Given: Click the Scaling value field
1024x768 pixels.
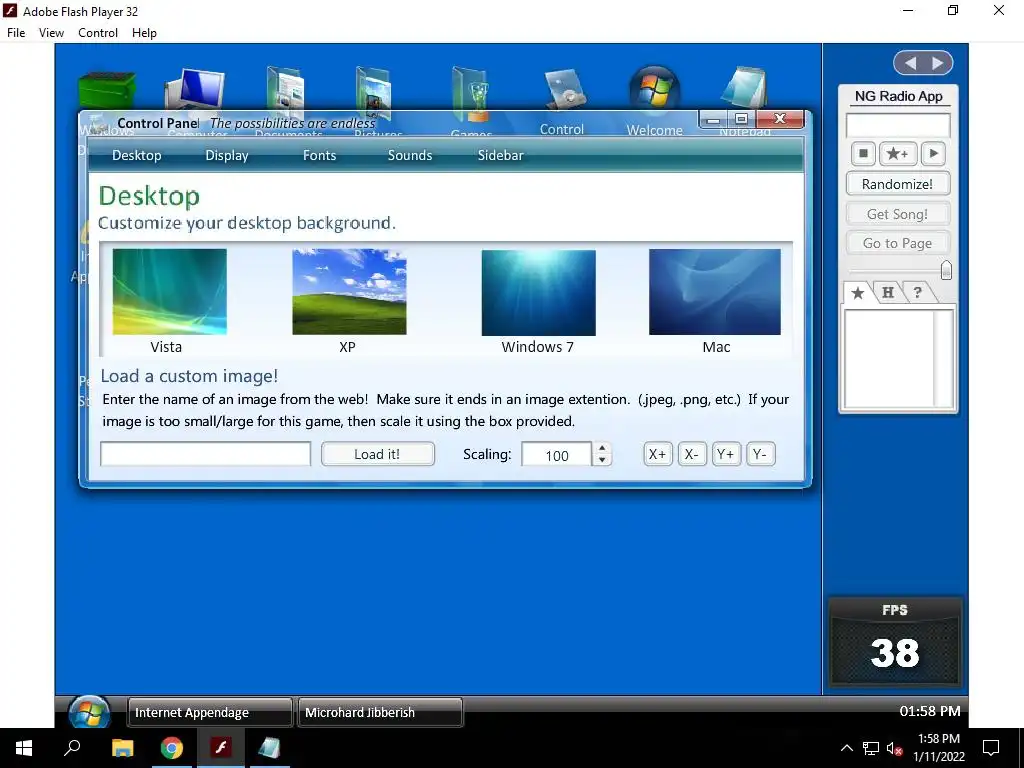Looking at the screenshot, I should point(556,455).
